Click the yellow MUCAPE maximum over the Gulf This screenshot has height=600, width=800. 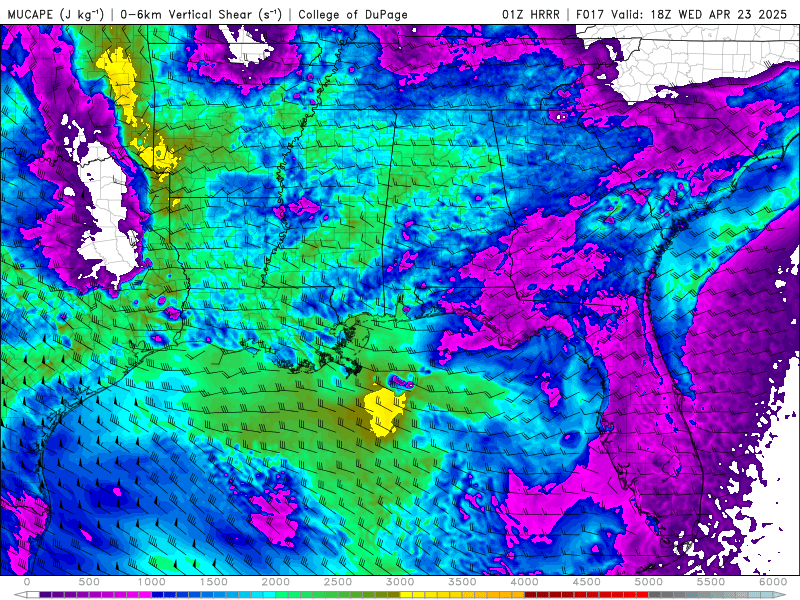384,411
